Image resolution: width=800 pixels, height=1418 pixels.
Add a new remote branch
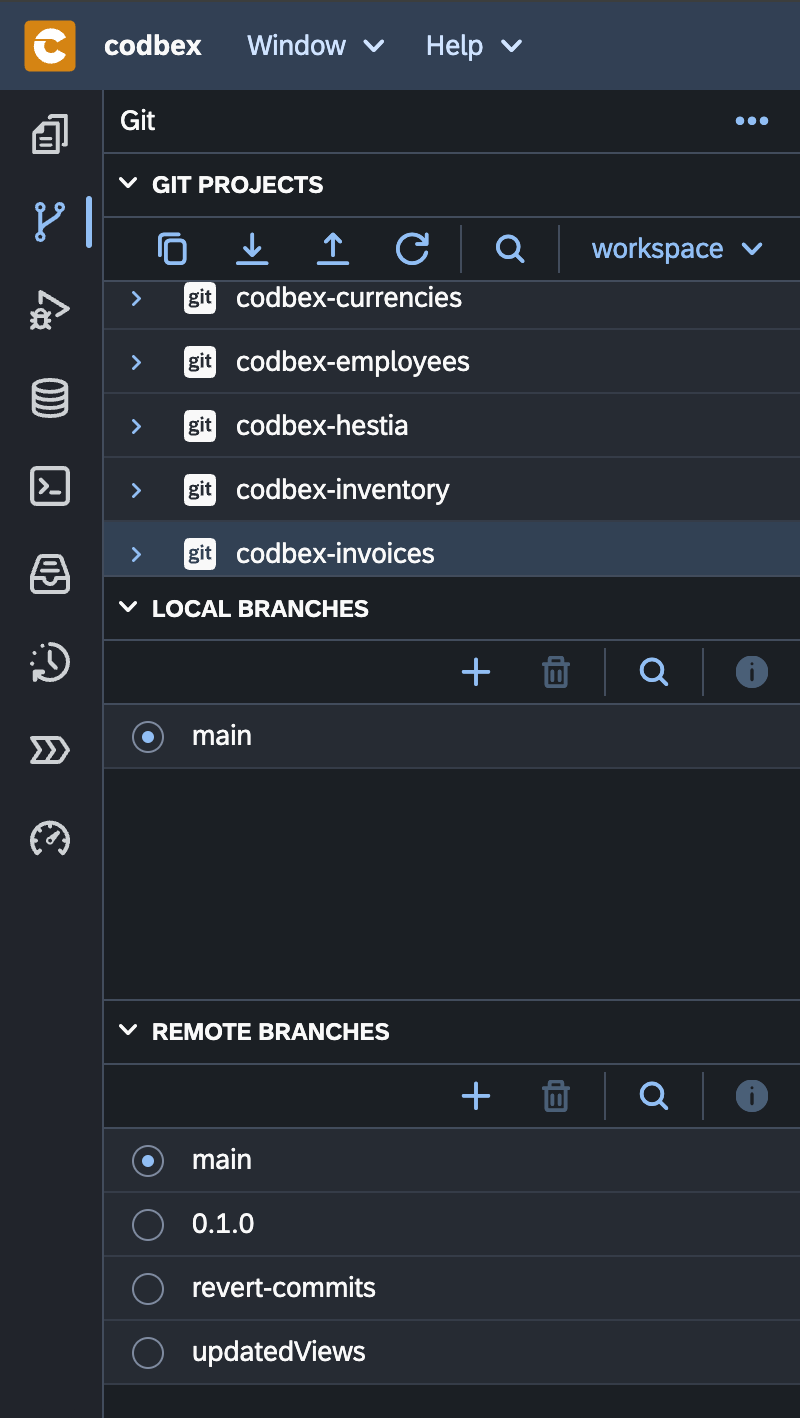476,1096
